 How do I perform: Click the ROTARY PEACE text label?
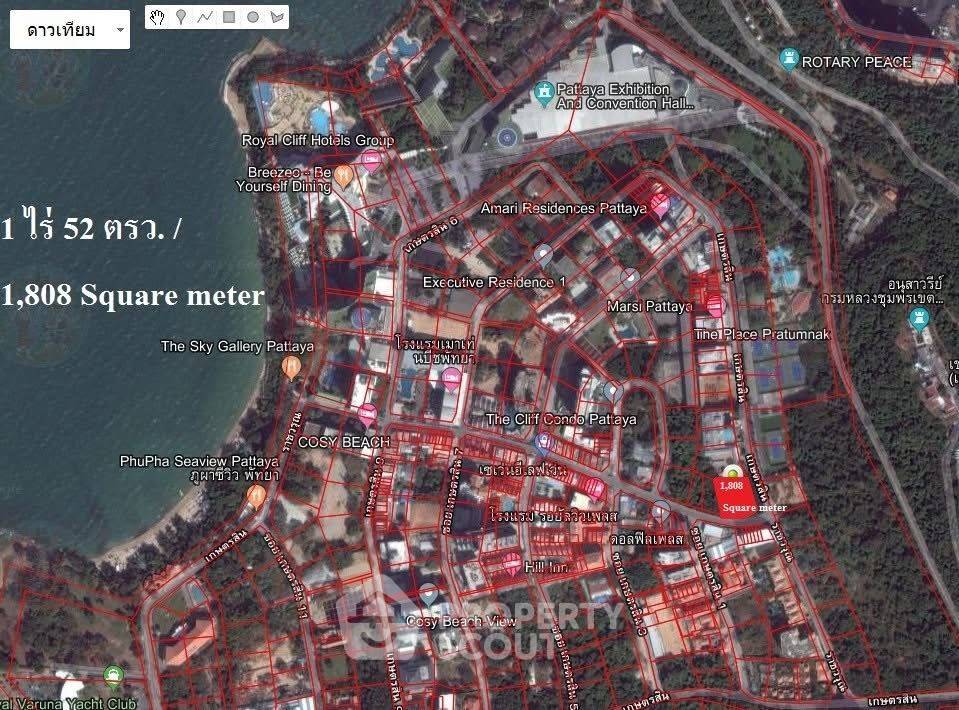click(856, 62)
